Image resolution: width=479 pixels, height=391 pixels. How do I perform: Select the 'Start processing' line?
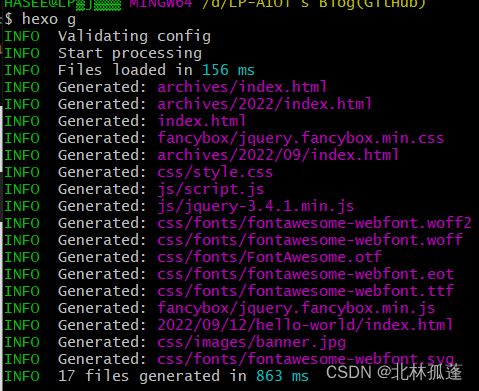tap(130, 53)
